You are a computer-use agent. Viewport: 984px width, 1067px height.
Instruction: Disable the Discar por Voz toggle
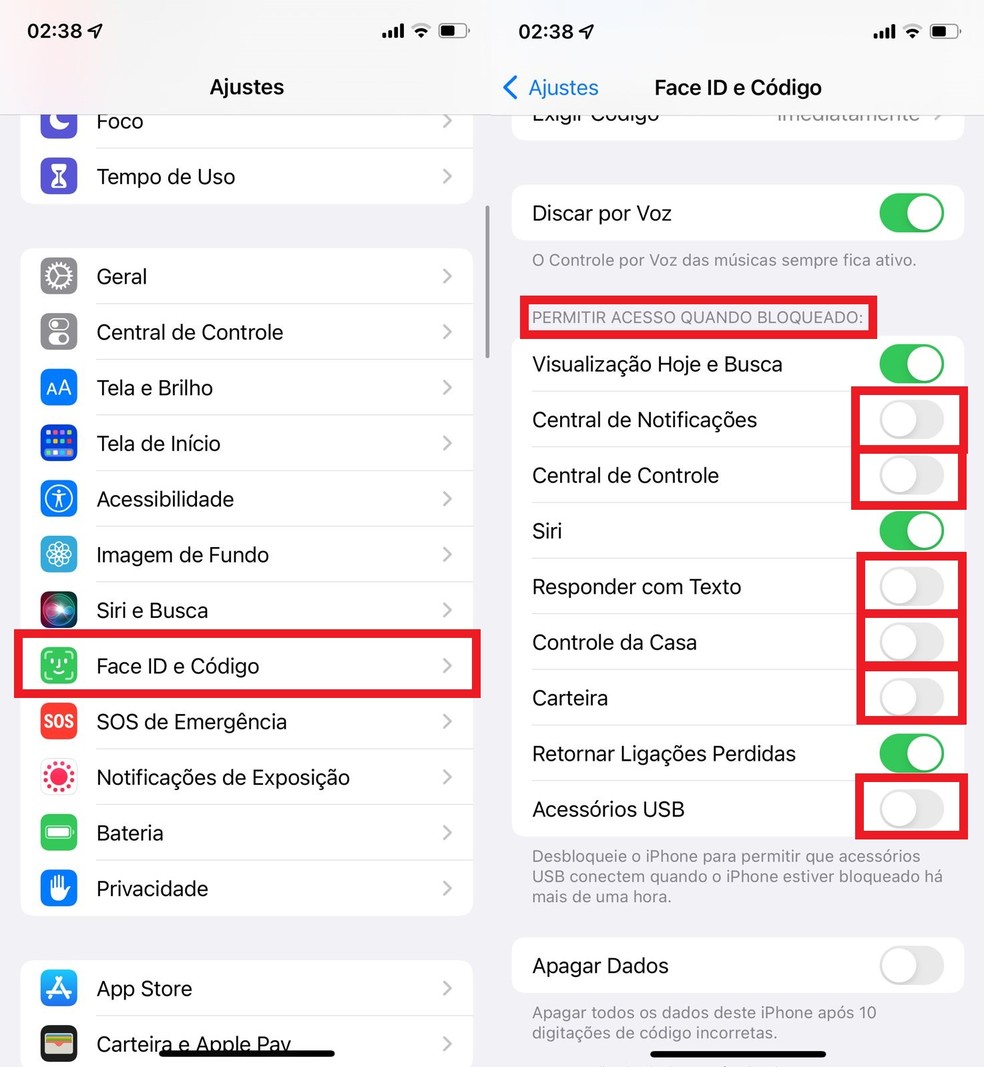[911, 213]
